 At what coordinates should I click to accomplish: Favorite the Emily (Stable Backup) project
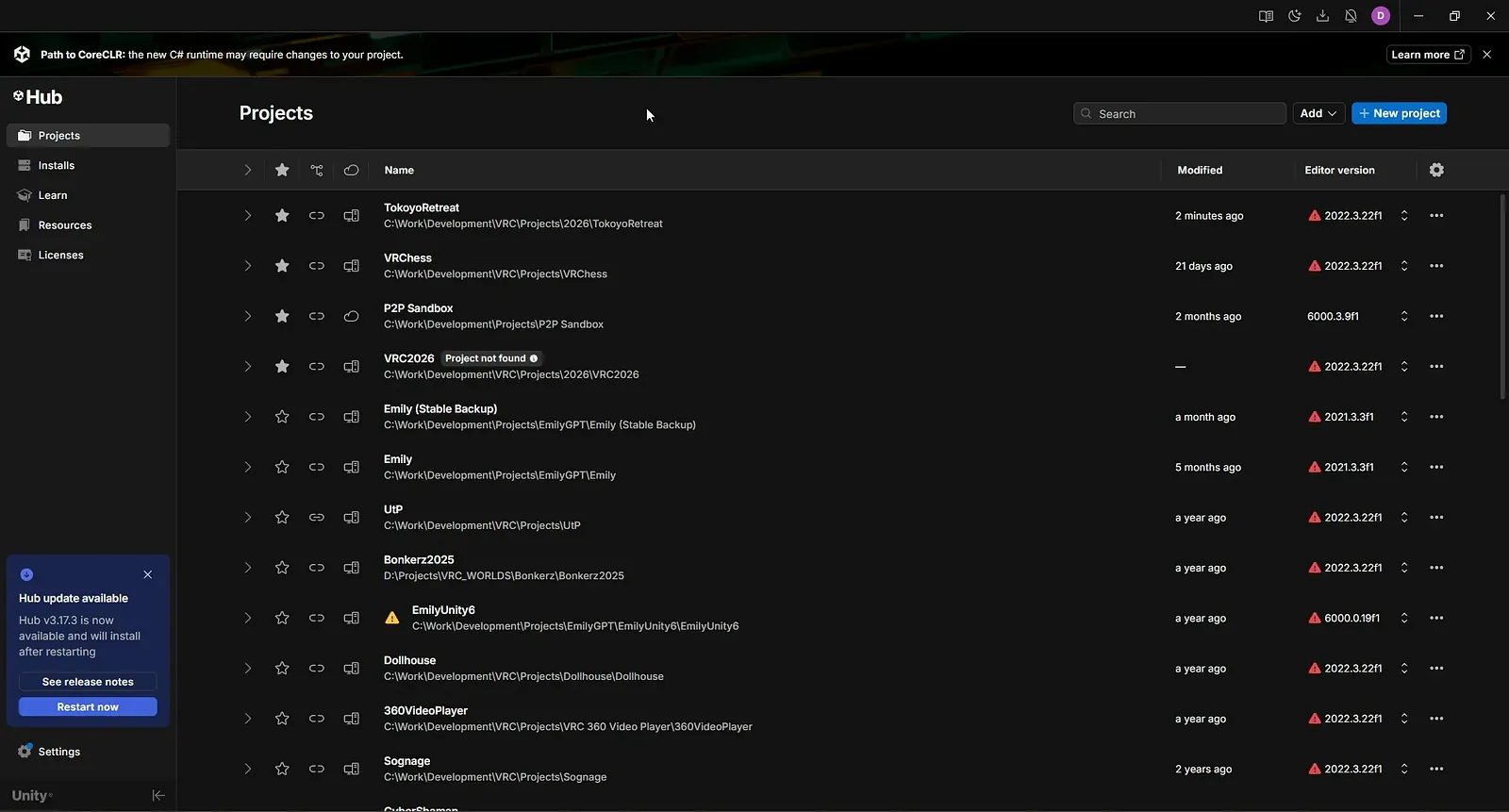coord(282,417)
